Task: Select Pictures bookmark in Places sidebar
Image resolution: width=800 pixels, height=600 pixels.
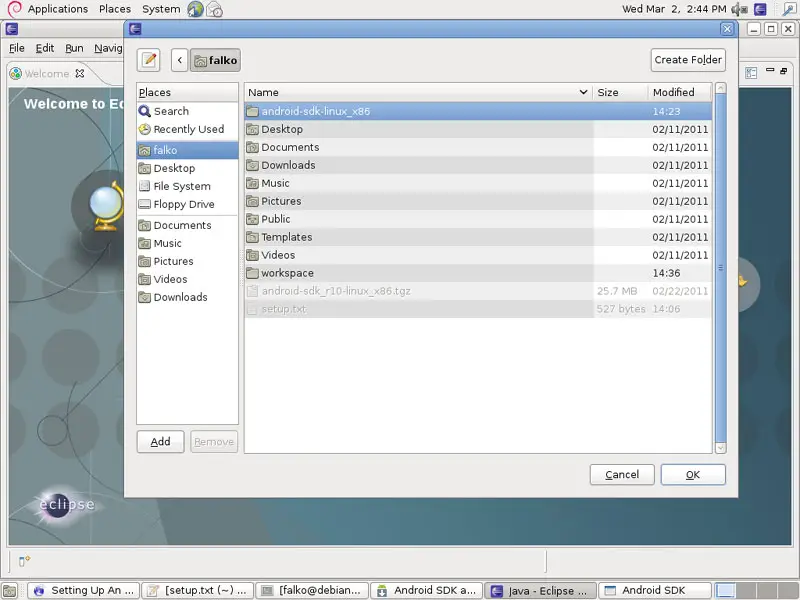Action: tap(188, 261)
